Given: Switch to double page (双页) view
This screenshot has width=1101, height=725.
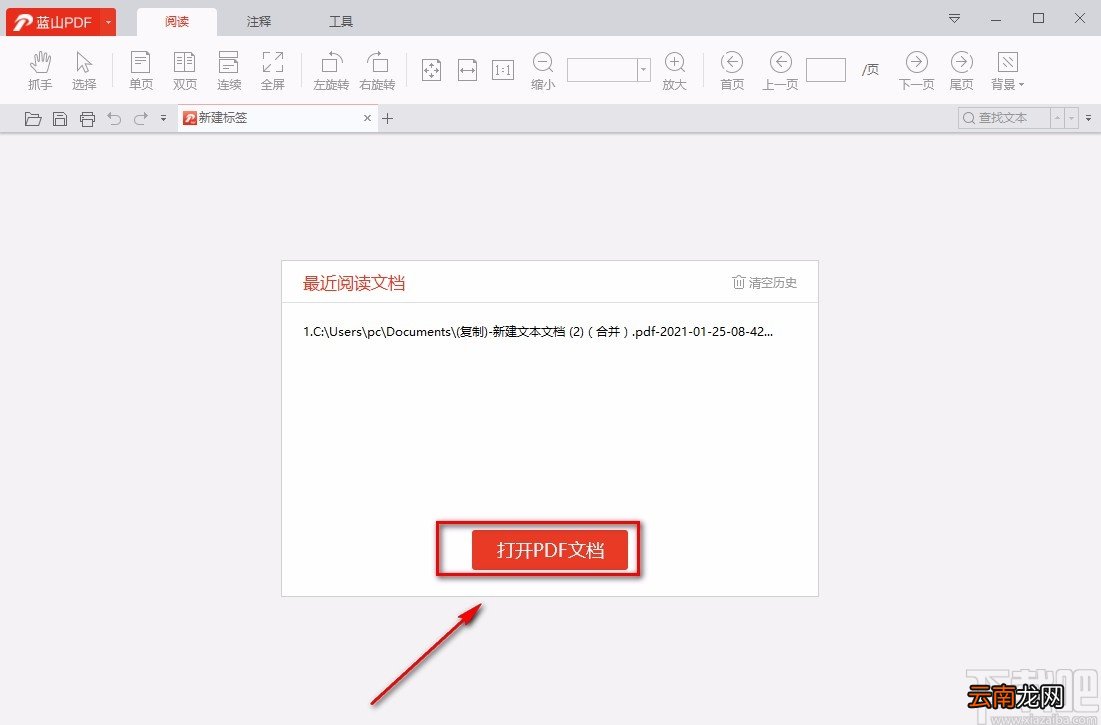Looking at the screenshot, I should point(185,70).
